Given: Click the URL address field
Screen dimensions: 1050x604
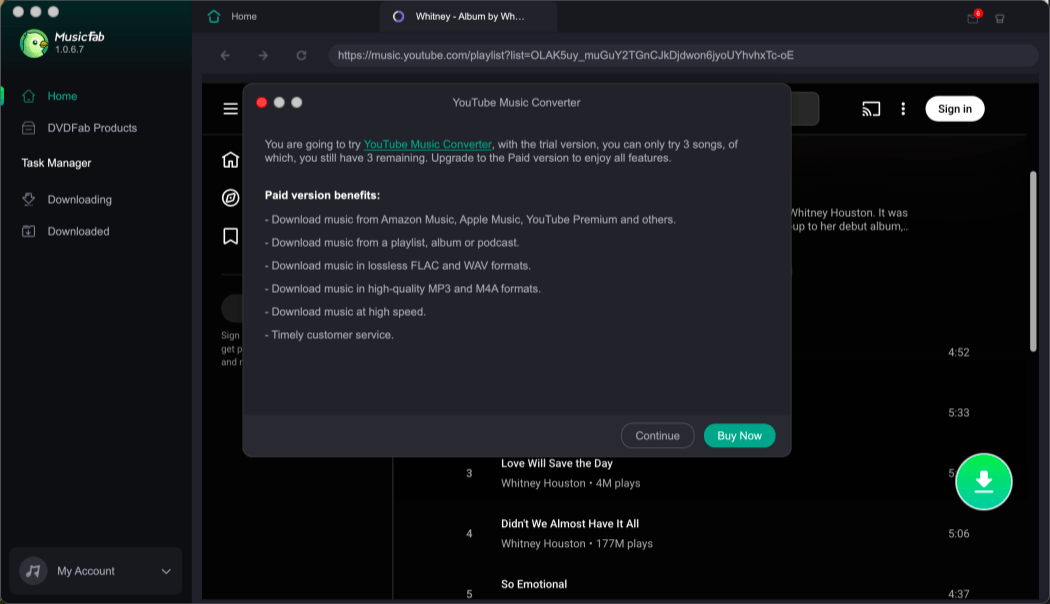Looking at the screenshot, I should point(683,56).
